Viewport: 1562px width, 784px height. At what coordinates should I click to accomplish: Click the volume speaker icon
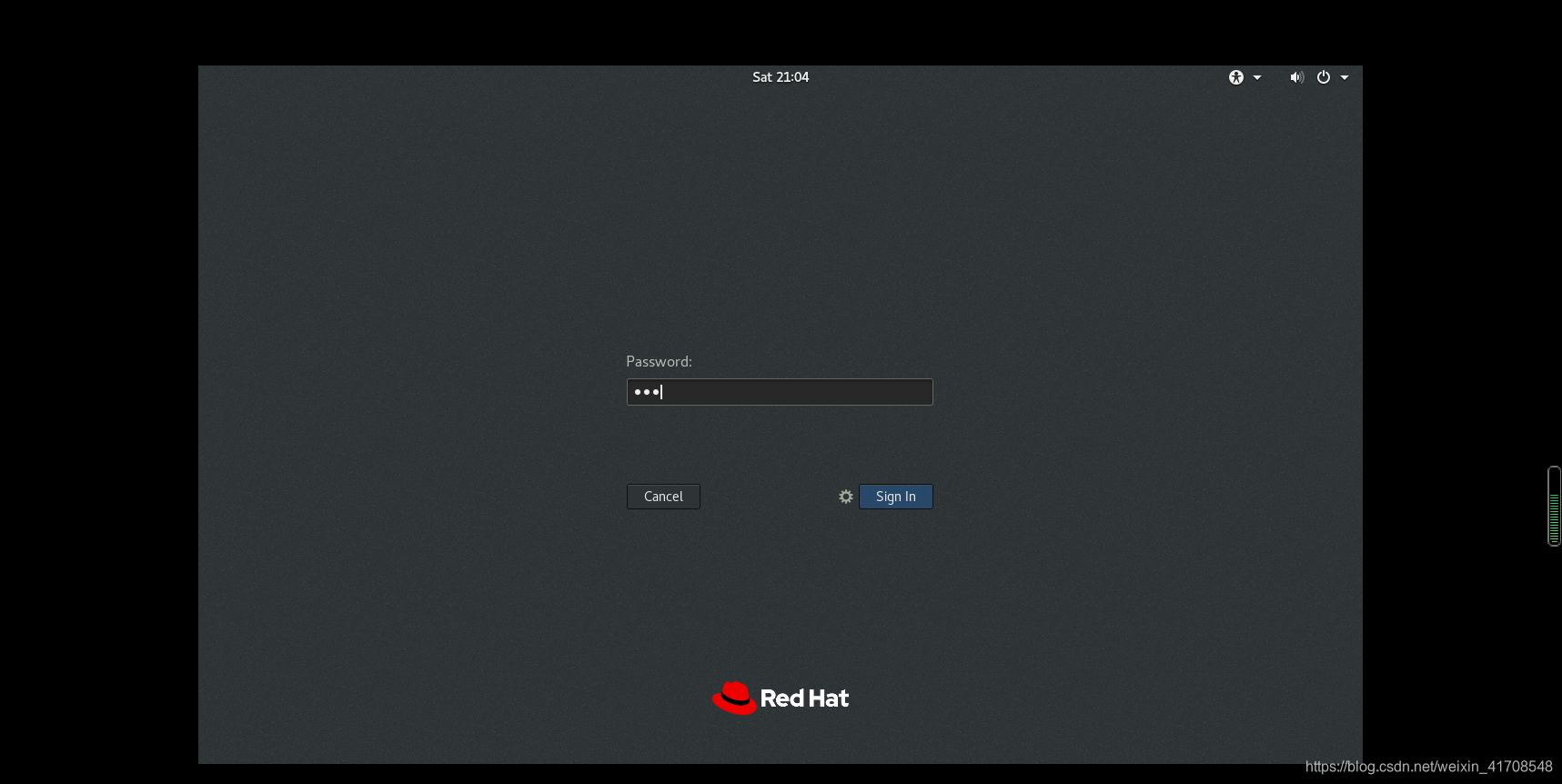click(1296, 77)
